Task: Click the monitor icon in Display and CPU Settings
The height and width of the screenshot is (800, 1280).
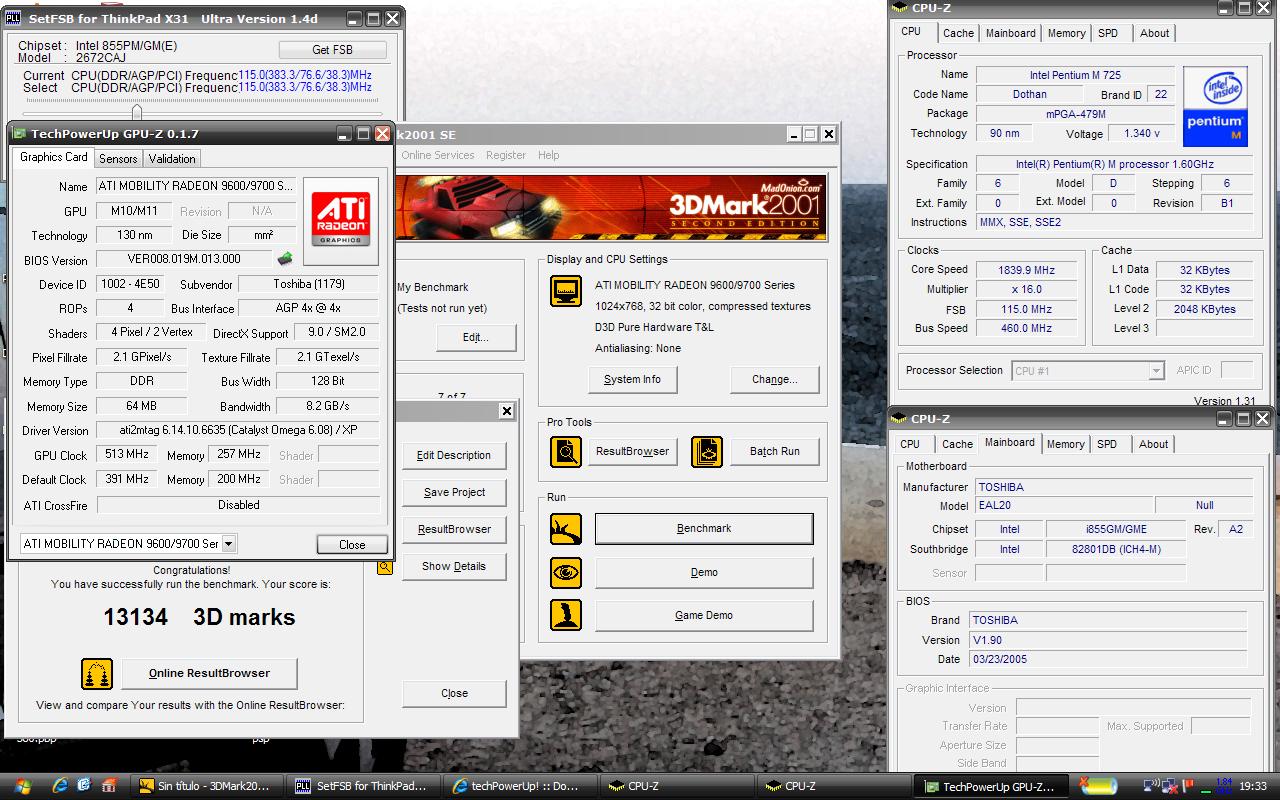Action: [566, 291]
